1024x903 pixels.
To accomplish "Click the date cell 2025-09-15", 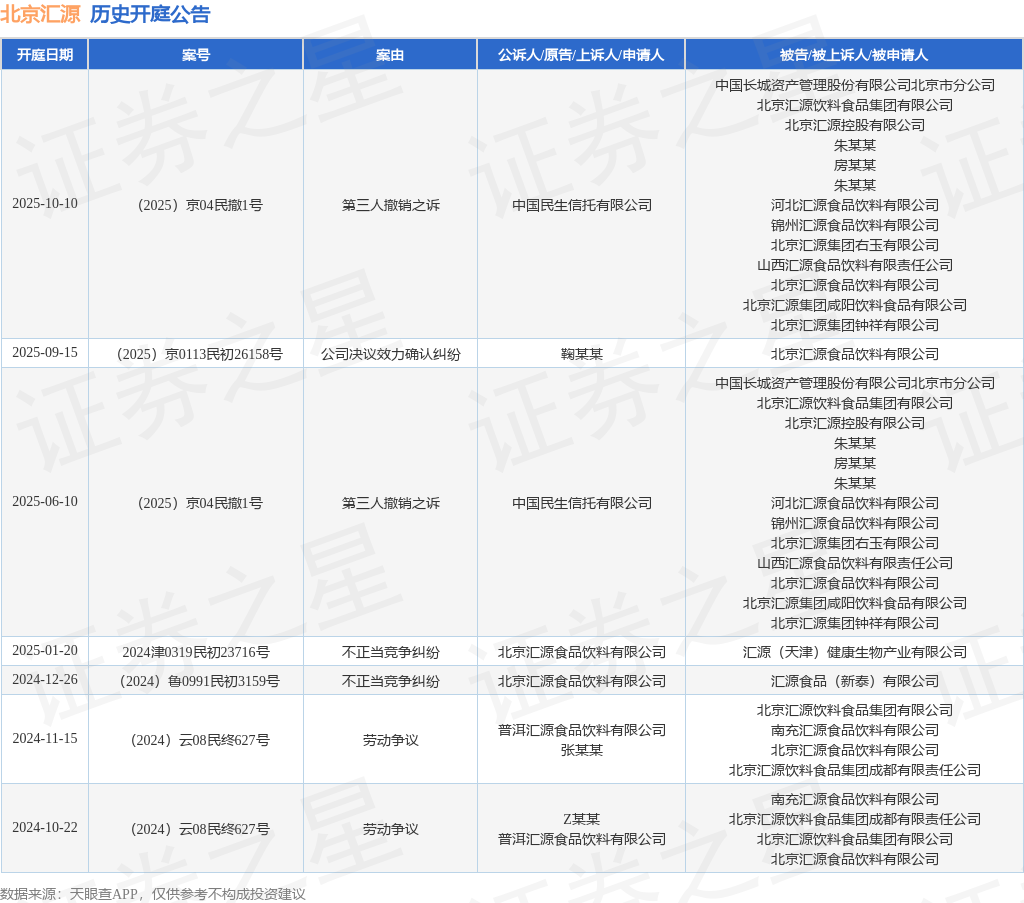I will [44, 353].
